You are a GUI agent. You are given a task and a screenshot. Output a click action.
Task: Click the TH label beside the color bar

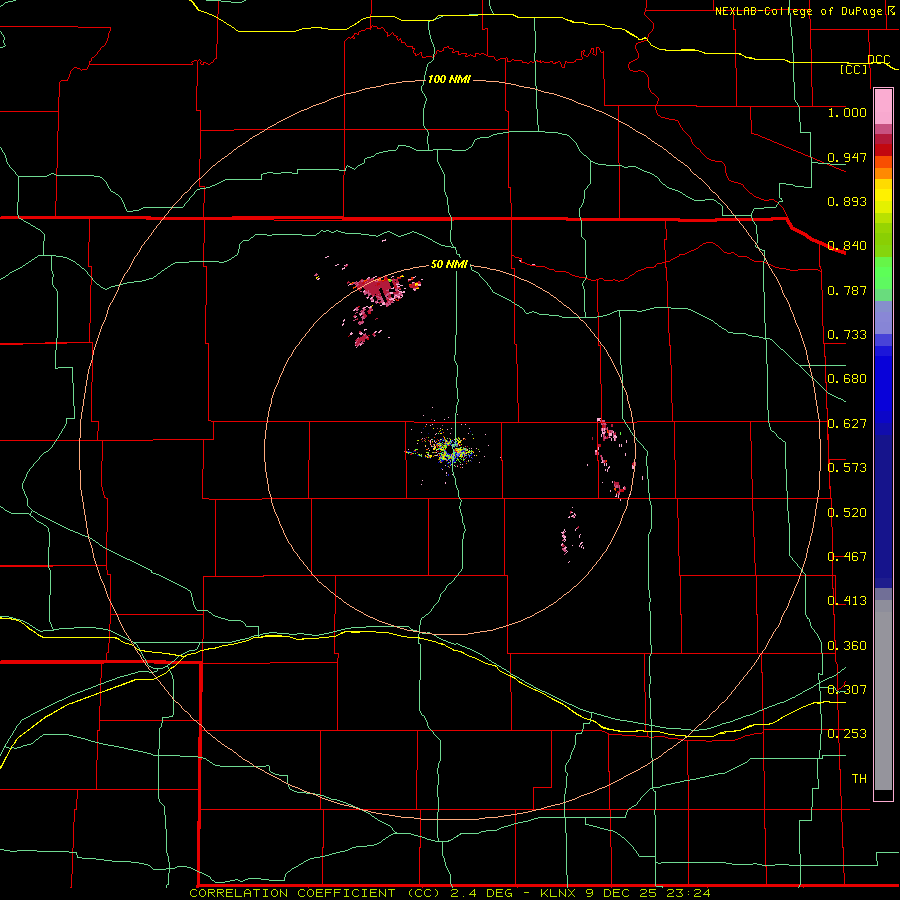tap(859, 779)
